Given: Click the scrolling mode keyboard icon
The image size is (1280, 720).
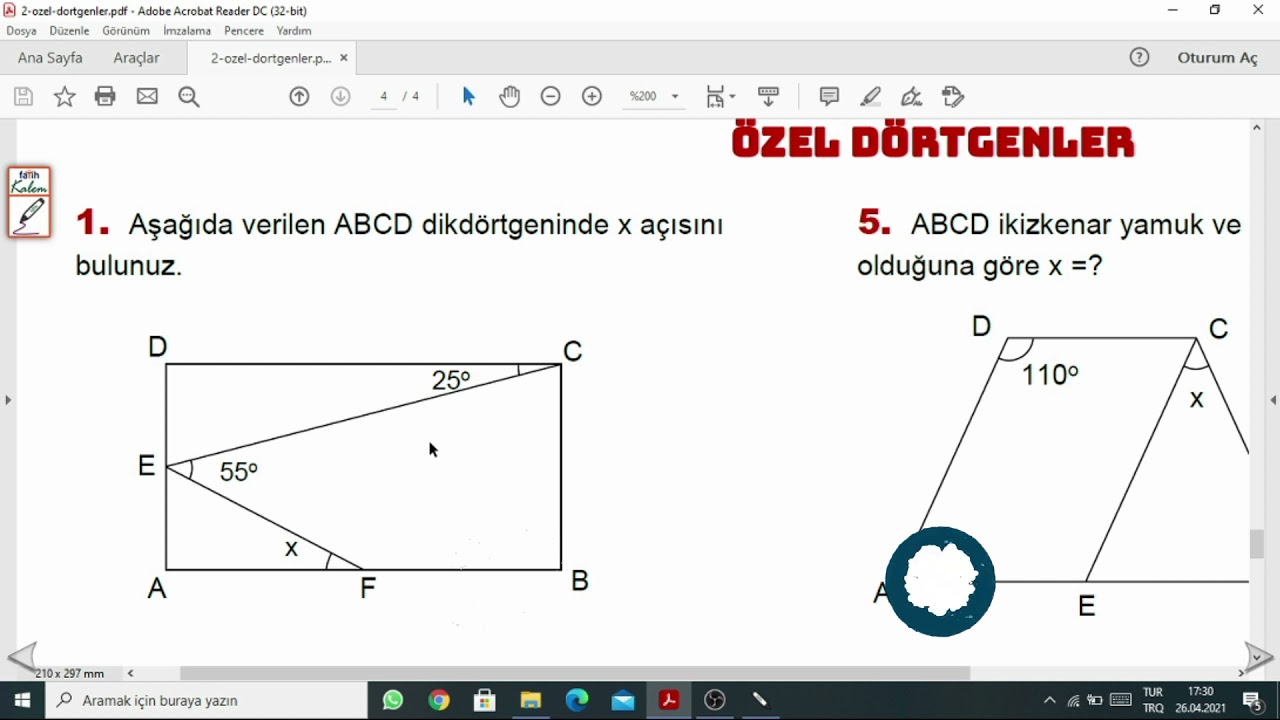Looking at the screenshot, I should pyautogui.click(x=769, y=97).
